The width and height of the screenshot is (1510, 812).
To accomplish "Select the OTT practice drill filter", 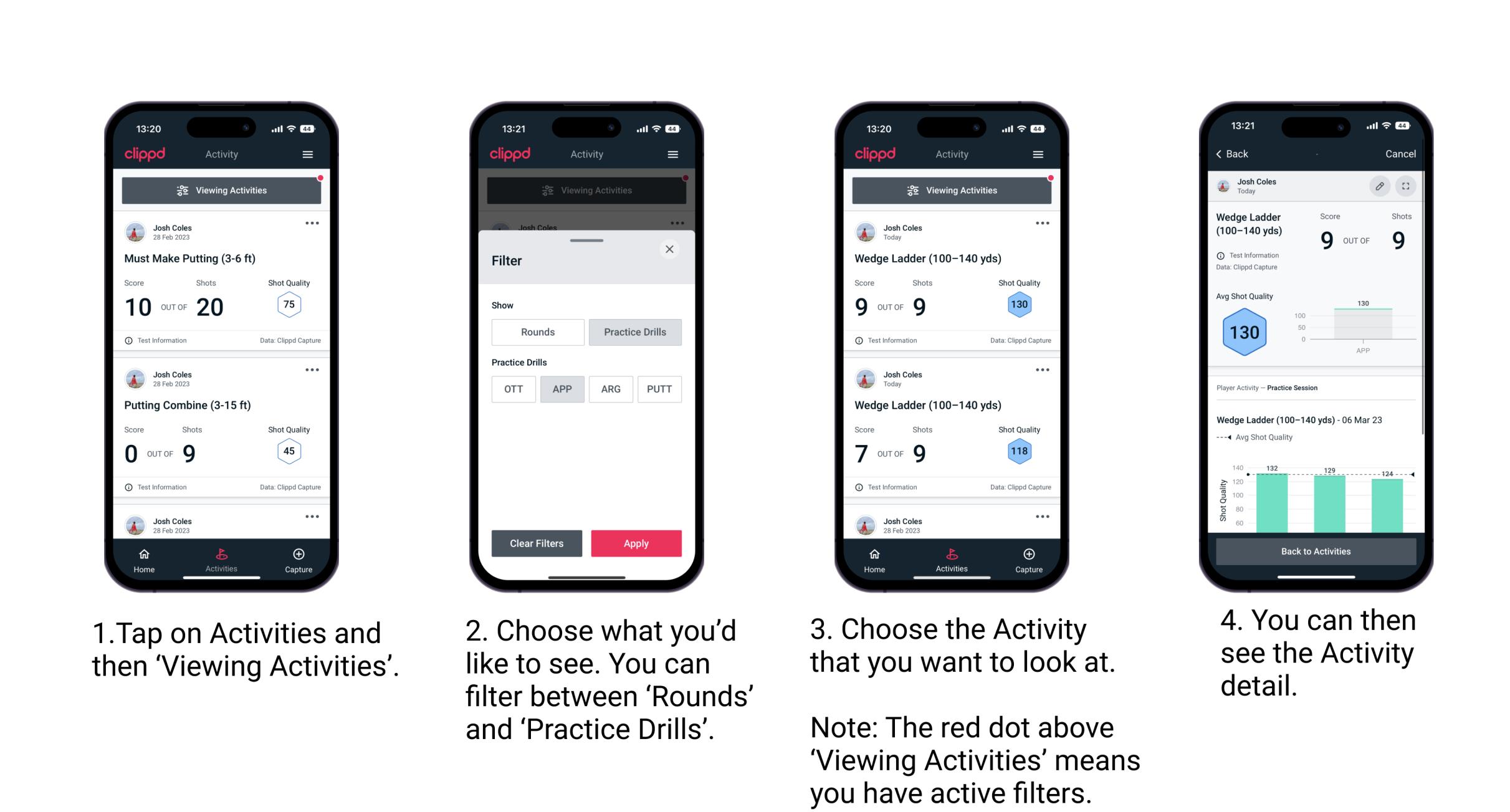I will coord(512,388).
